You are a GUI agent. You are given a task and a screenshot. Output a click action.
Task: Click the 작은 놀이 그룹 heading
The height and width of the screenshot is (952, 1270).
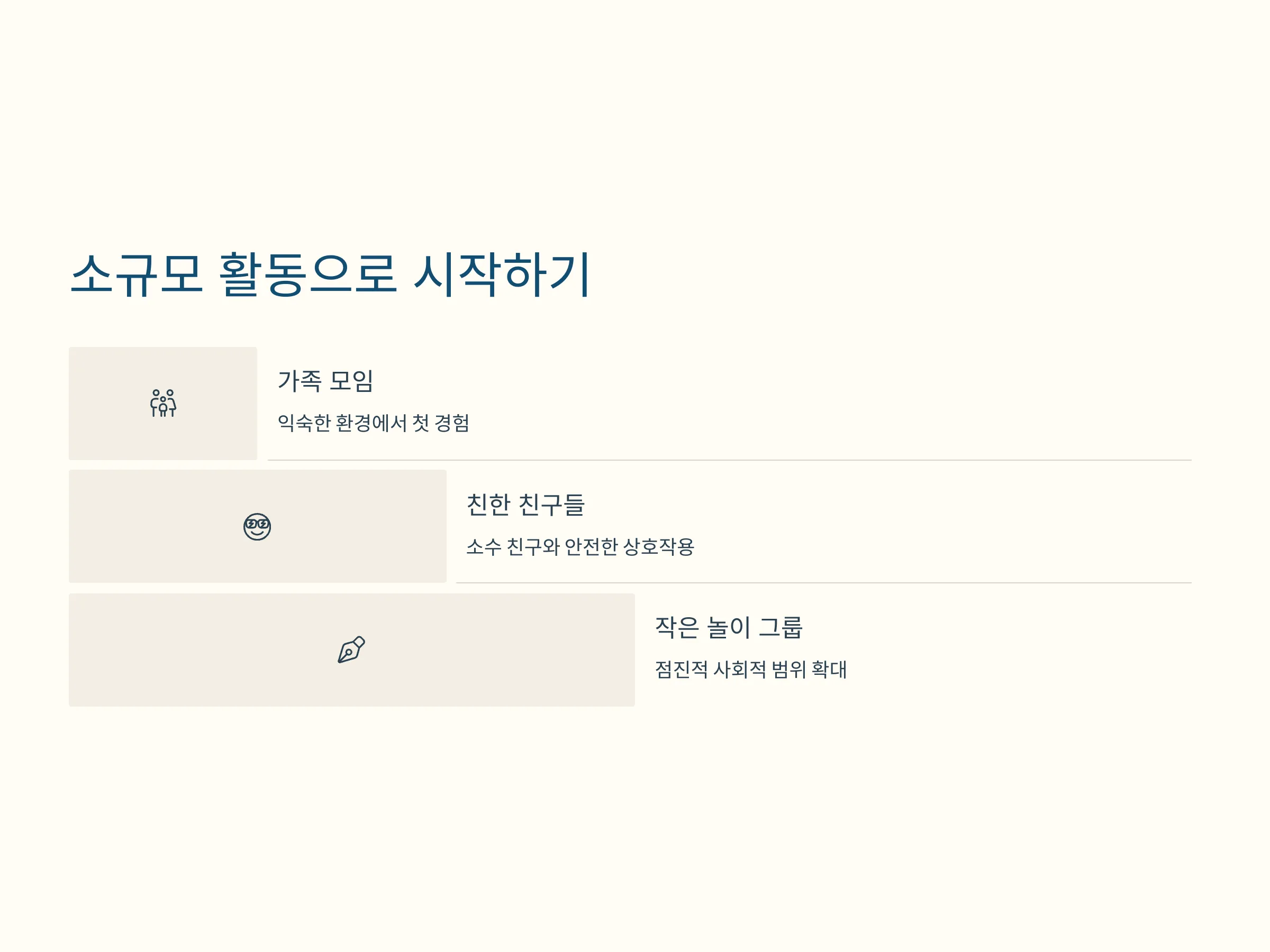[729, 627]
